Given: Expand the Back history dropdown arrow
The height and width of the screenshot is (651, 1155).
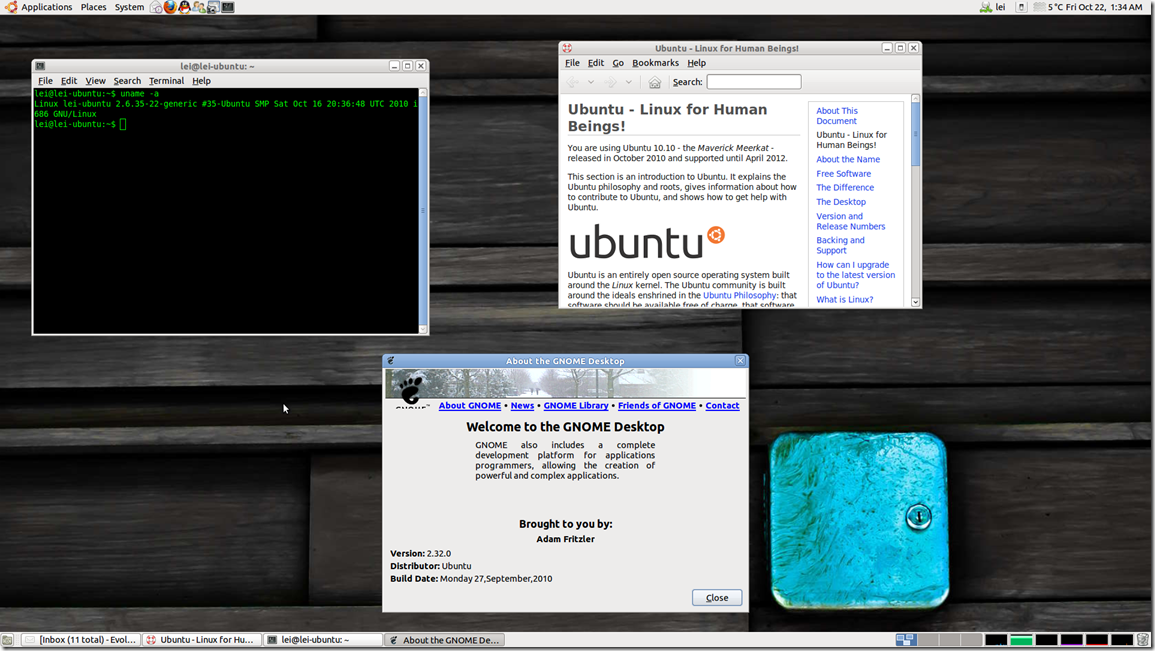Looking at the screenshot, I should pyautogui.click(x=591, y=82).
